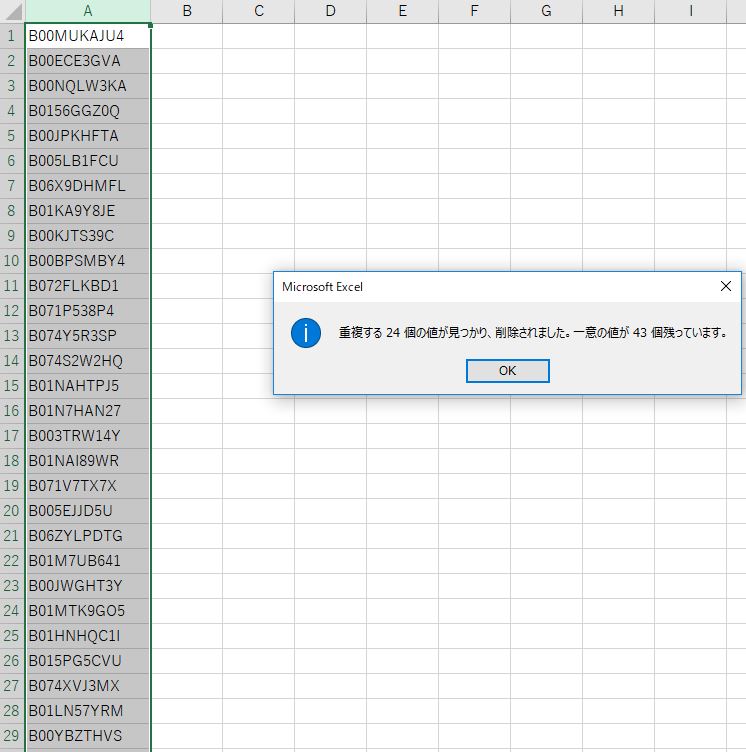This screenshot has width=746, height=752.
Task: Select cell containing B01HNHQC1I
Action: point(88,635)
